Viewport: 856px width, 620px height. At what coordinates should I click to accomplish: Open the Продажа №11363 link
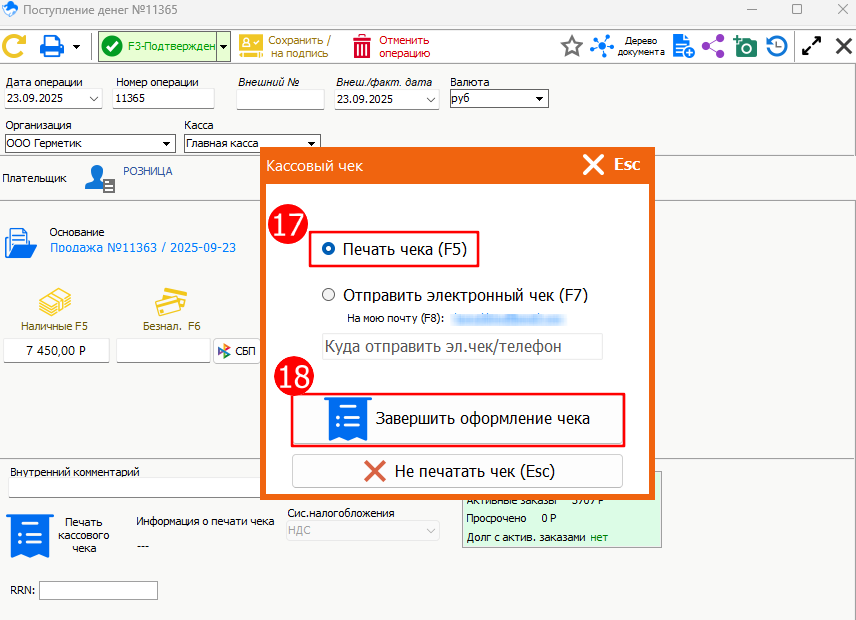[143, 247]
